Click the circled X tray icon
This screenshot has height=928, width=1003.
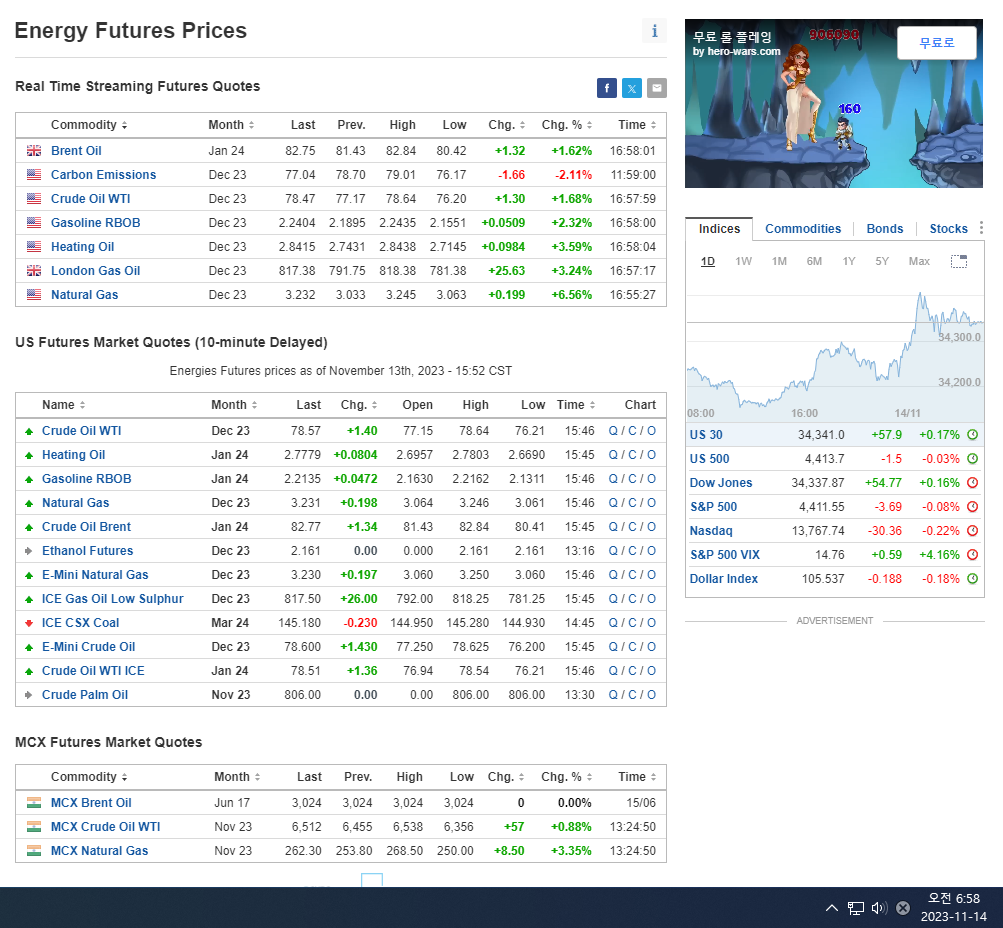[903, 908]
